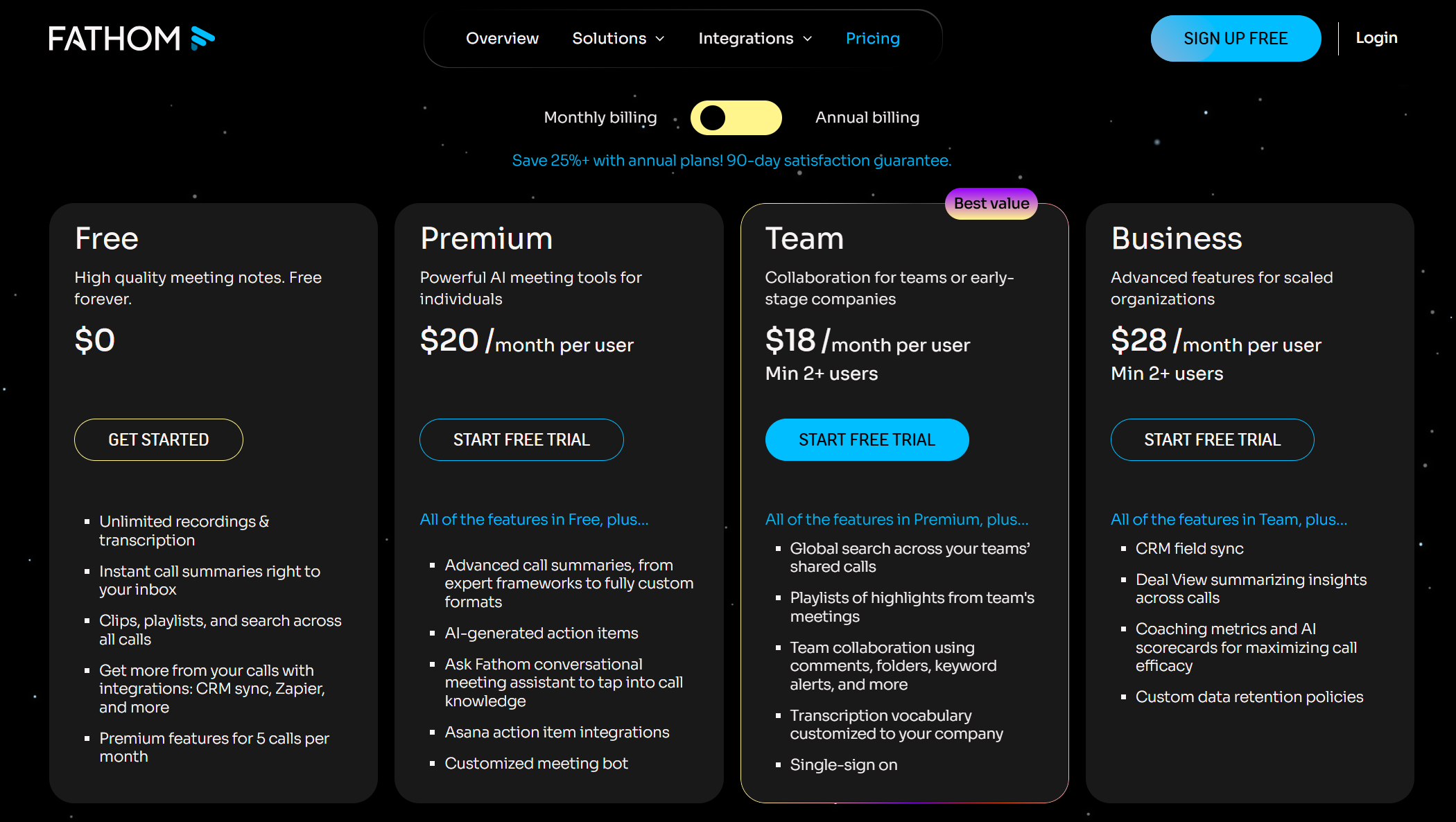Choose the Monthly billing label

[x=600, y=118]
